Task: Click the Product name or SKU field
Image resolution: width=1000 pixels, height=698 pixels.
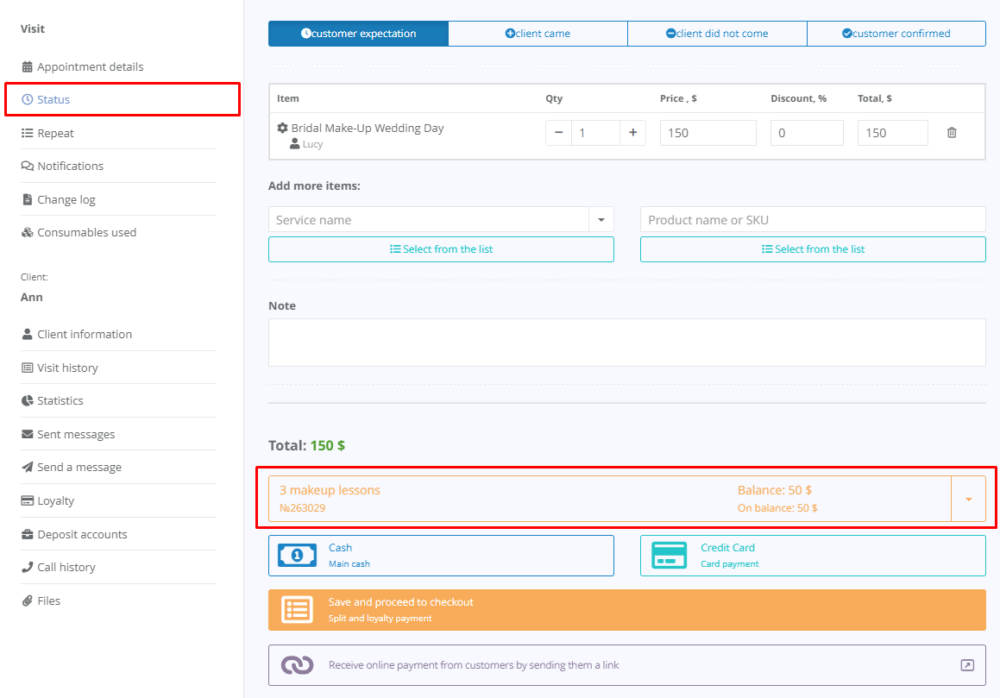Action: (812, 219)
